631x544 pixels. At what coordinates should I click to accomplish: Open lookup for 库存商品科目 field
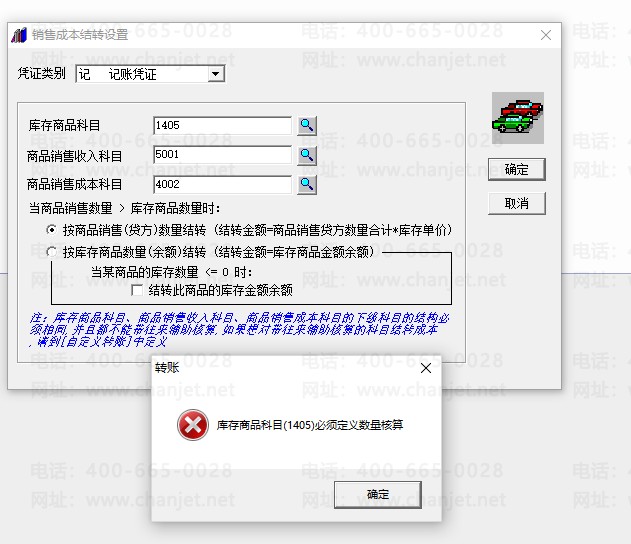click(307, 126)
